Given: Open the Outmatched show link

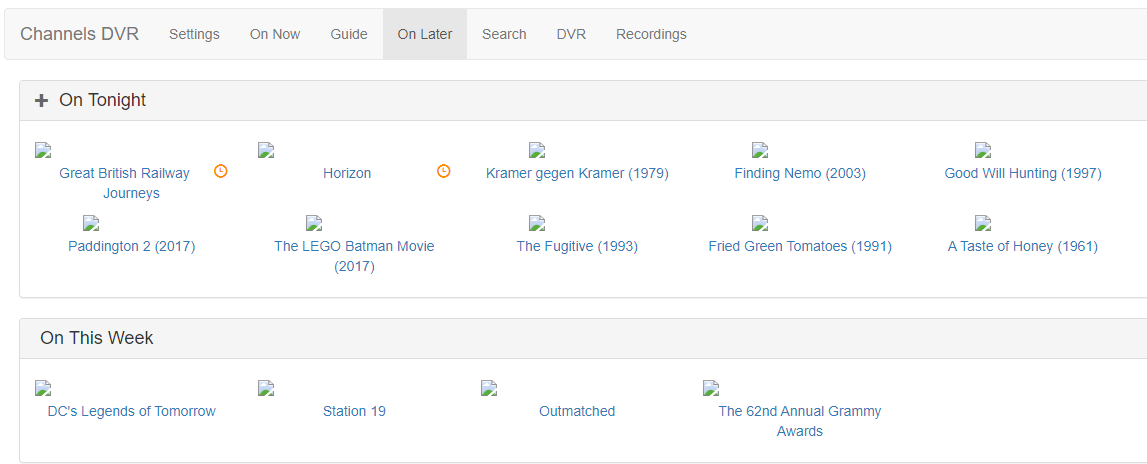Looking at the screenshot, I should 577,411.
